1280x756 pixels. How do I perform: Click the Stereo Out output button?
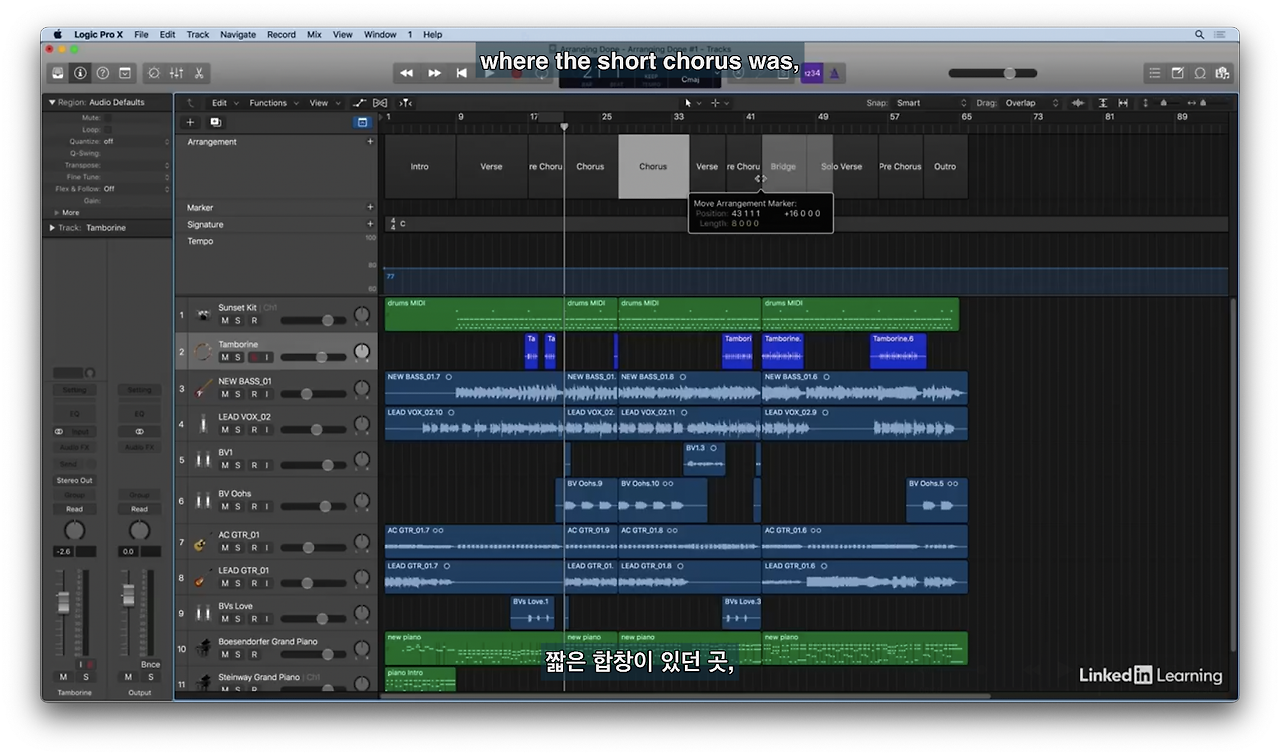pos(74,480)
